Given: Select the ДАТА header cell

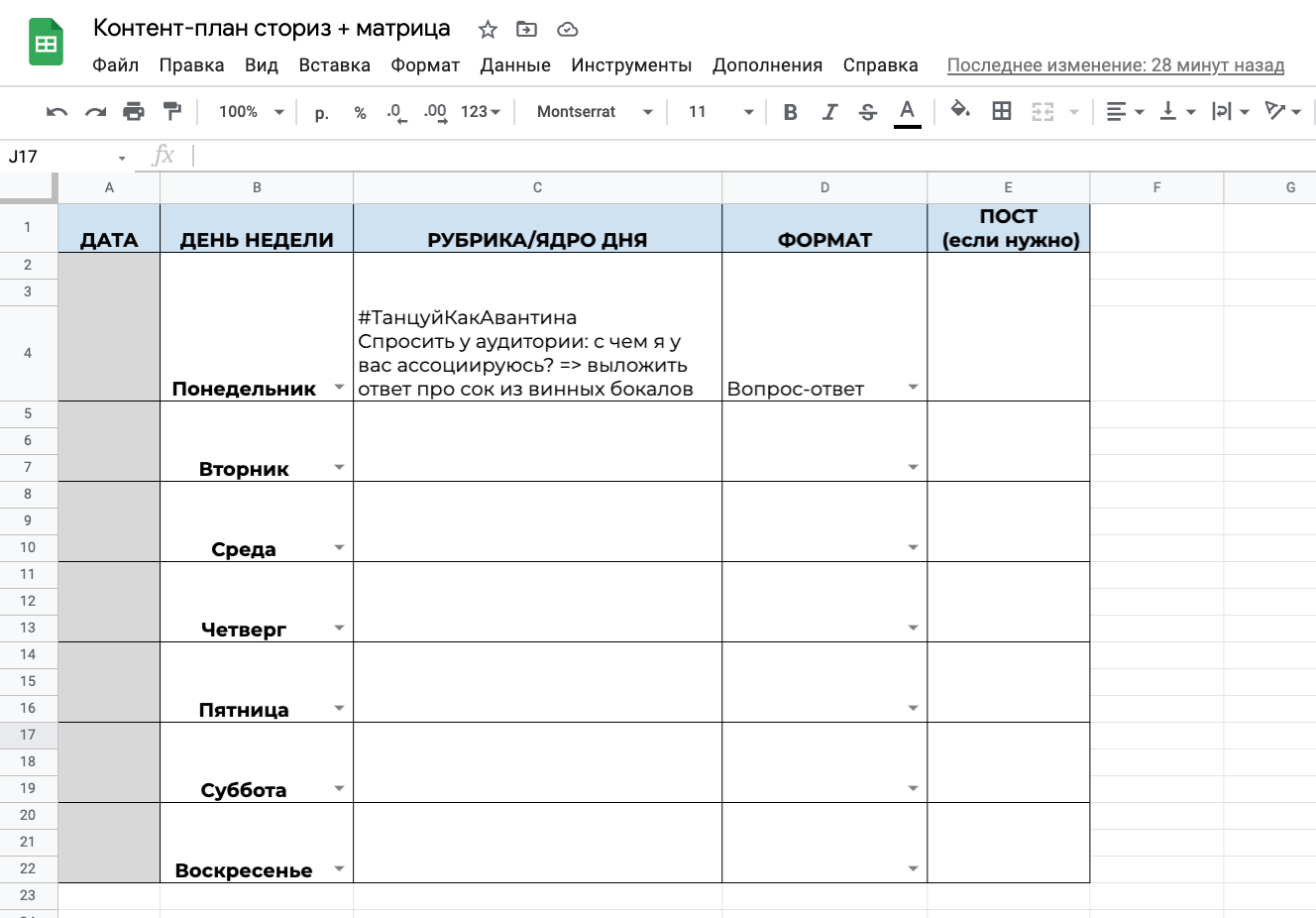Looking at the screenshot, I should pos(109,228).
